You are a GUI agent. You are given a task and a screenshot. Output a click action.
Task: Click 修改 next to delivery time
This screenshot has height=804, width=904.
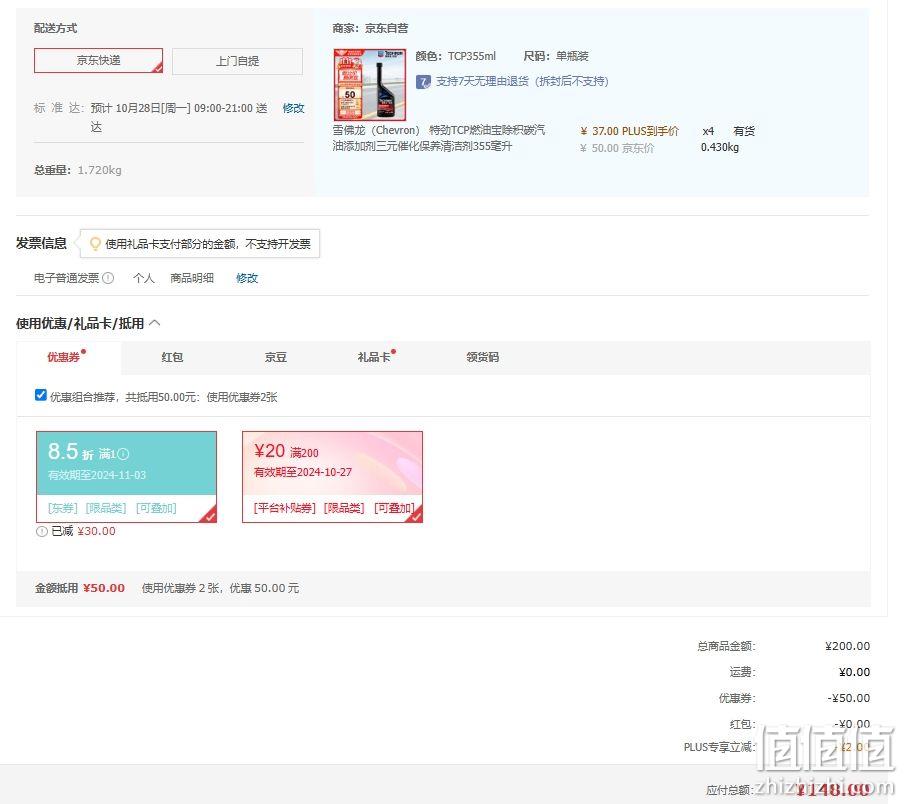(293, 108)
